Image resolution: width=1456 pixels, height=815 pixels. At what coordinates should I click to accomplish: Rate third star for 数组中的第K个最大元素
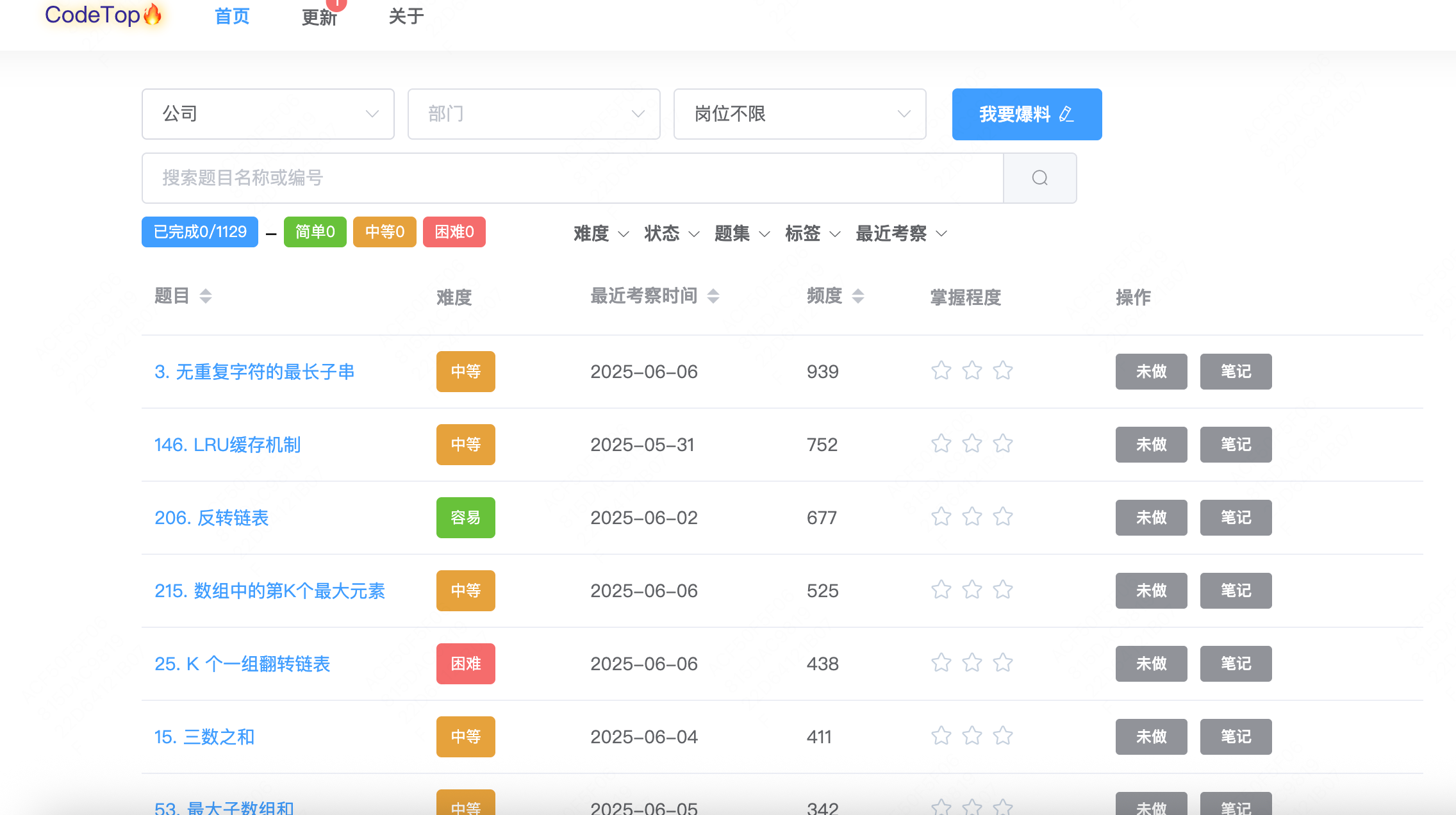(1003, 589)
